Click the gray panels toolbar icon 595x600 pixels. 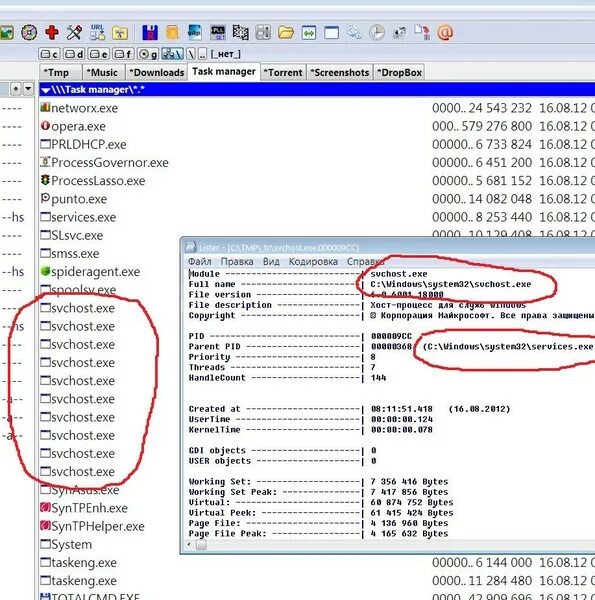coord(263,33)
